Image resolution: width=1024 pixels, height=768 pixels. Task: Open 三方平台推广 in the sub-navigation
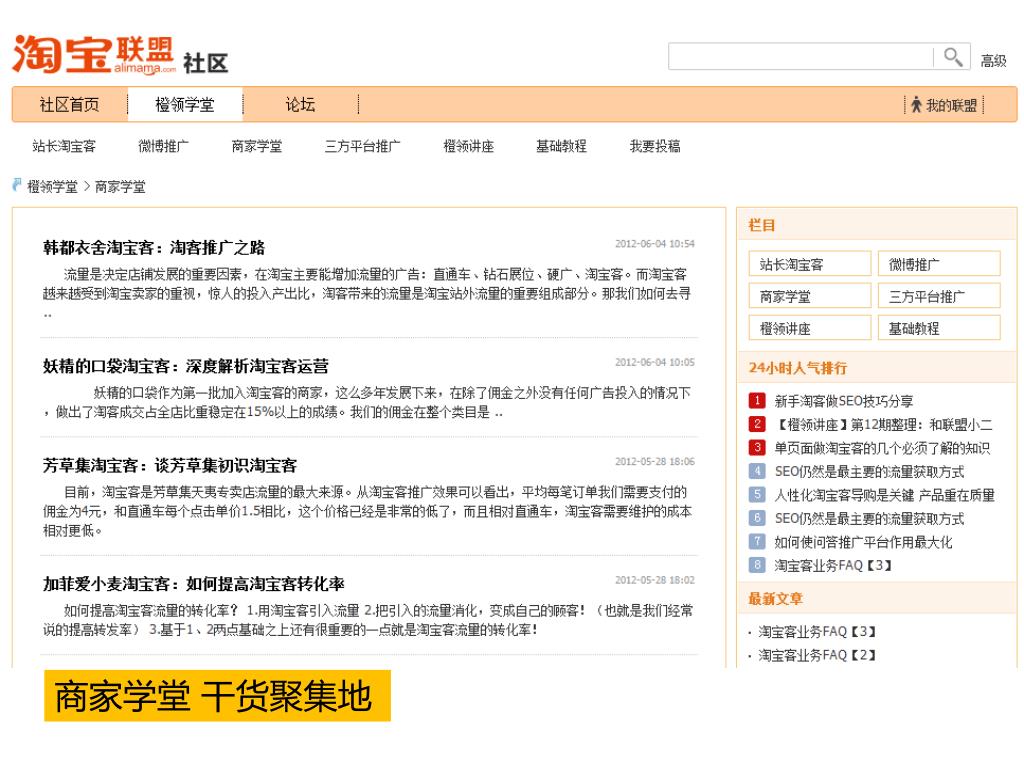click(x=362, y=146)
